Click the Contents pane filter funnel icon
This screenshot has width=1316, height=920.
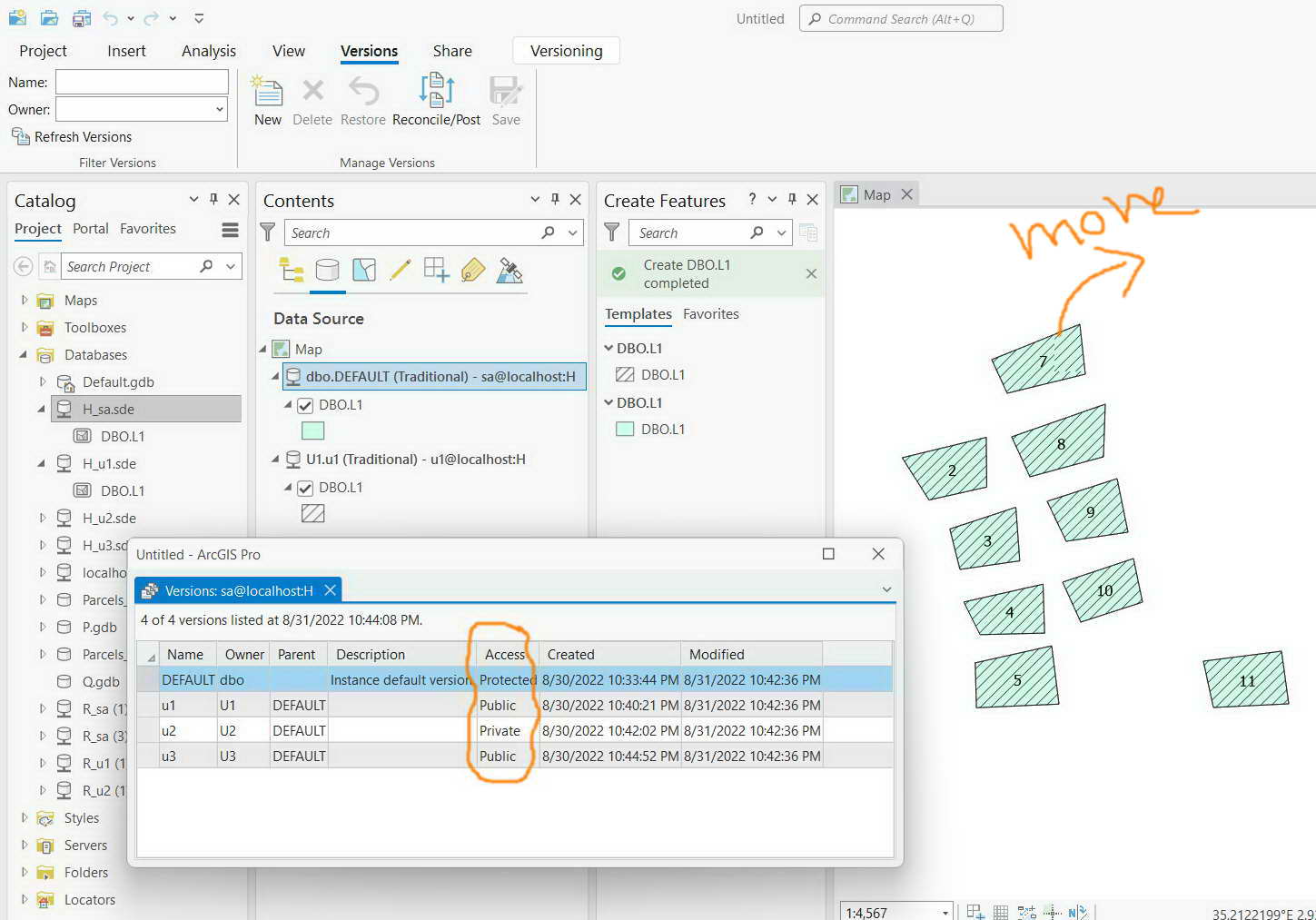268,232
